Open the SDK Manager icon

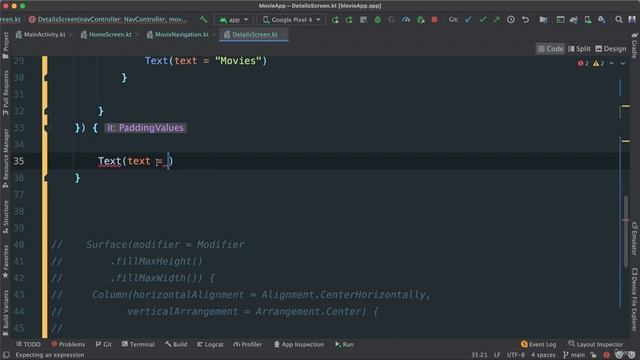click(x=602, y=20)
